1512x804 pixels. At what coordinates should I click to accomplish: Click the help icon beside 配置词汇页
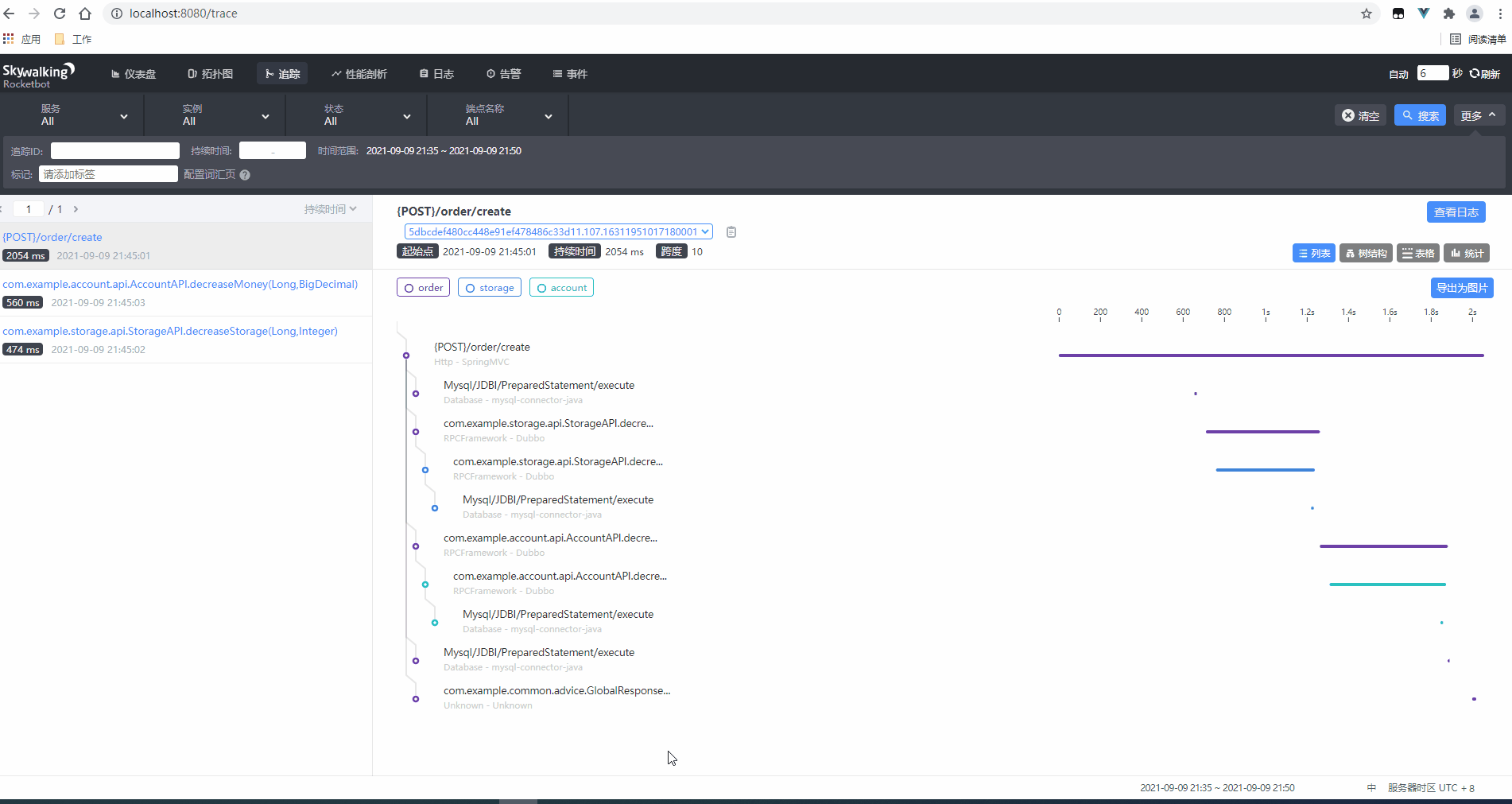pyautogui.click(x=245, y=175)
